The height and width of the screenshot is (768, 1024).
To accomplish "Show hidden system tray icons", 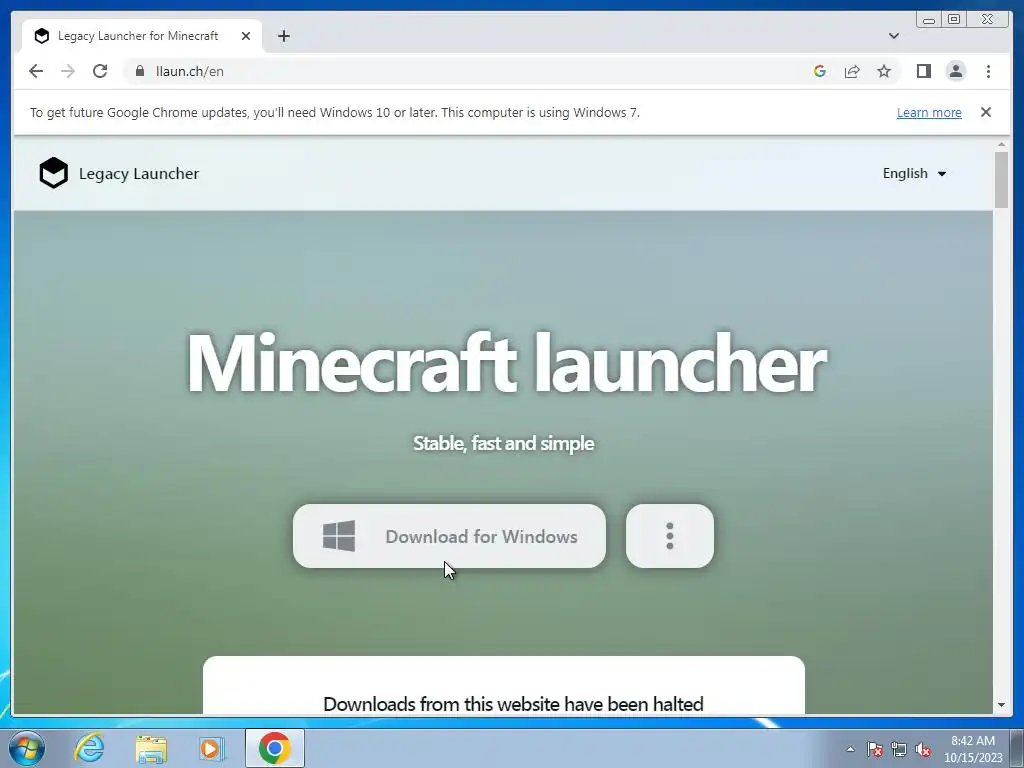I will click(850, 749).
